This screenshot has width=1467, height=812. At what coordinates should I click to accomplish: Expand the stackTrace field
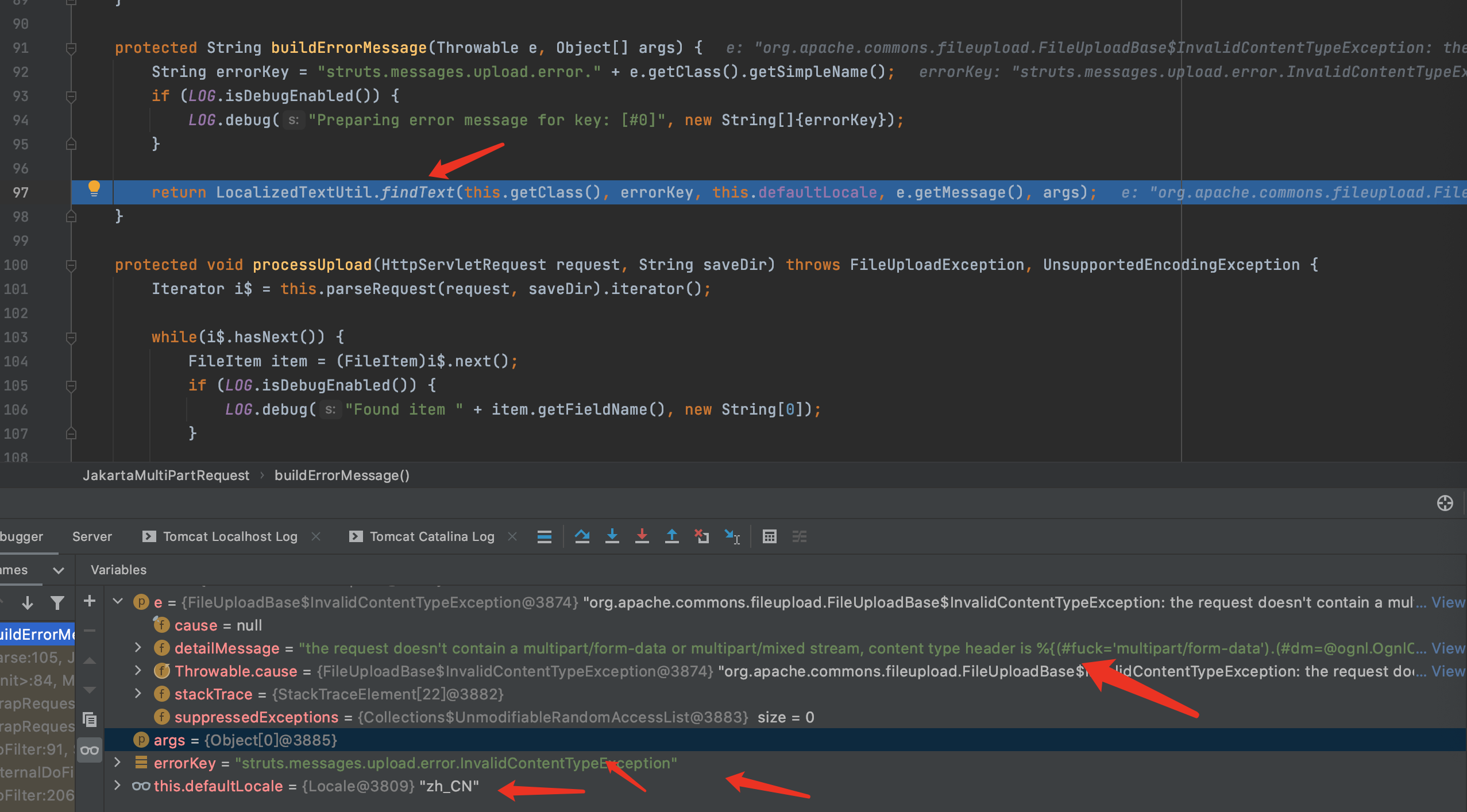click(138, 694)
